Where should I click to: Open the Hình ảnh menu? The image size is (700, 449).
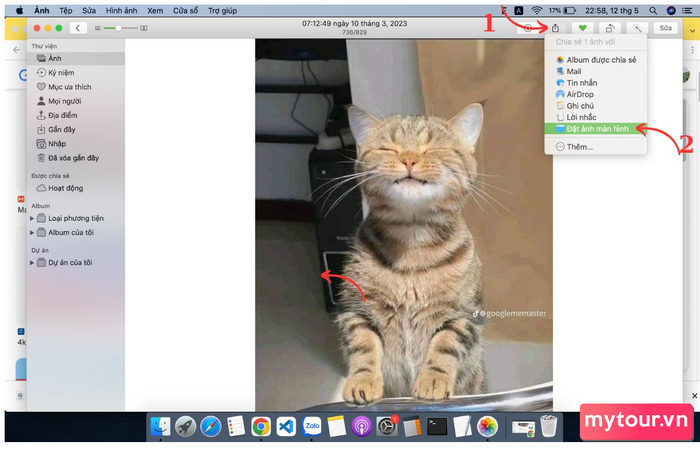[x=121, y=11]
